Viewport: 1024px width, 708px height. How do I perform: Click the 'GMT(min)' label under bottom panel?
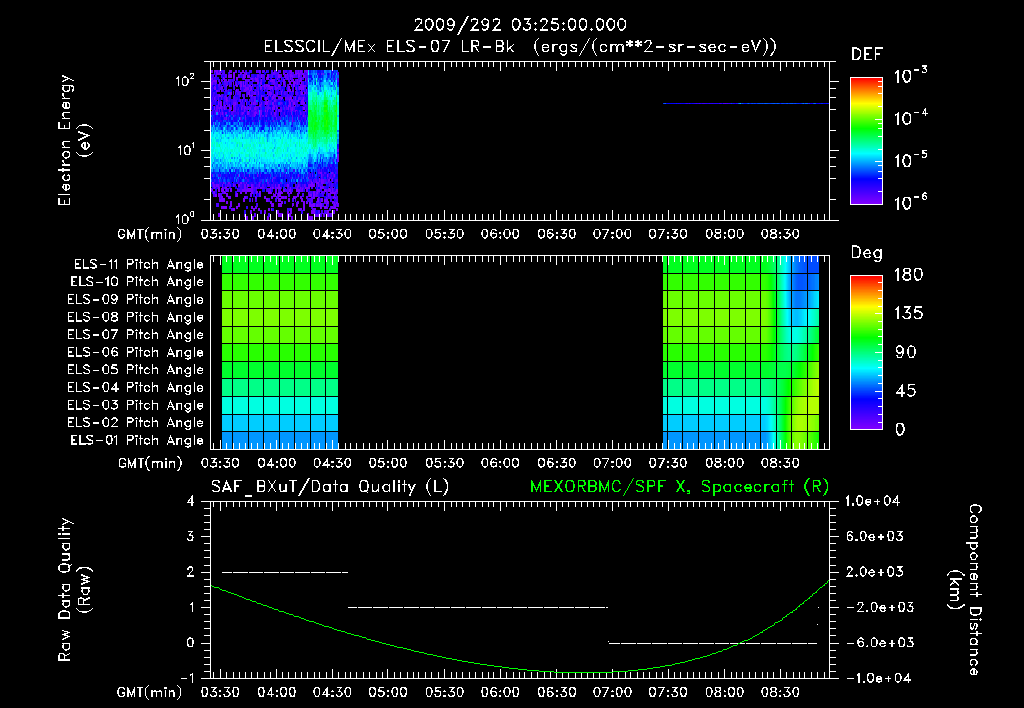pyautogui.click(x=150, y=692)
